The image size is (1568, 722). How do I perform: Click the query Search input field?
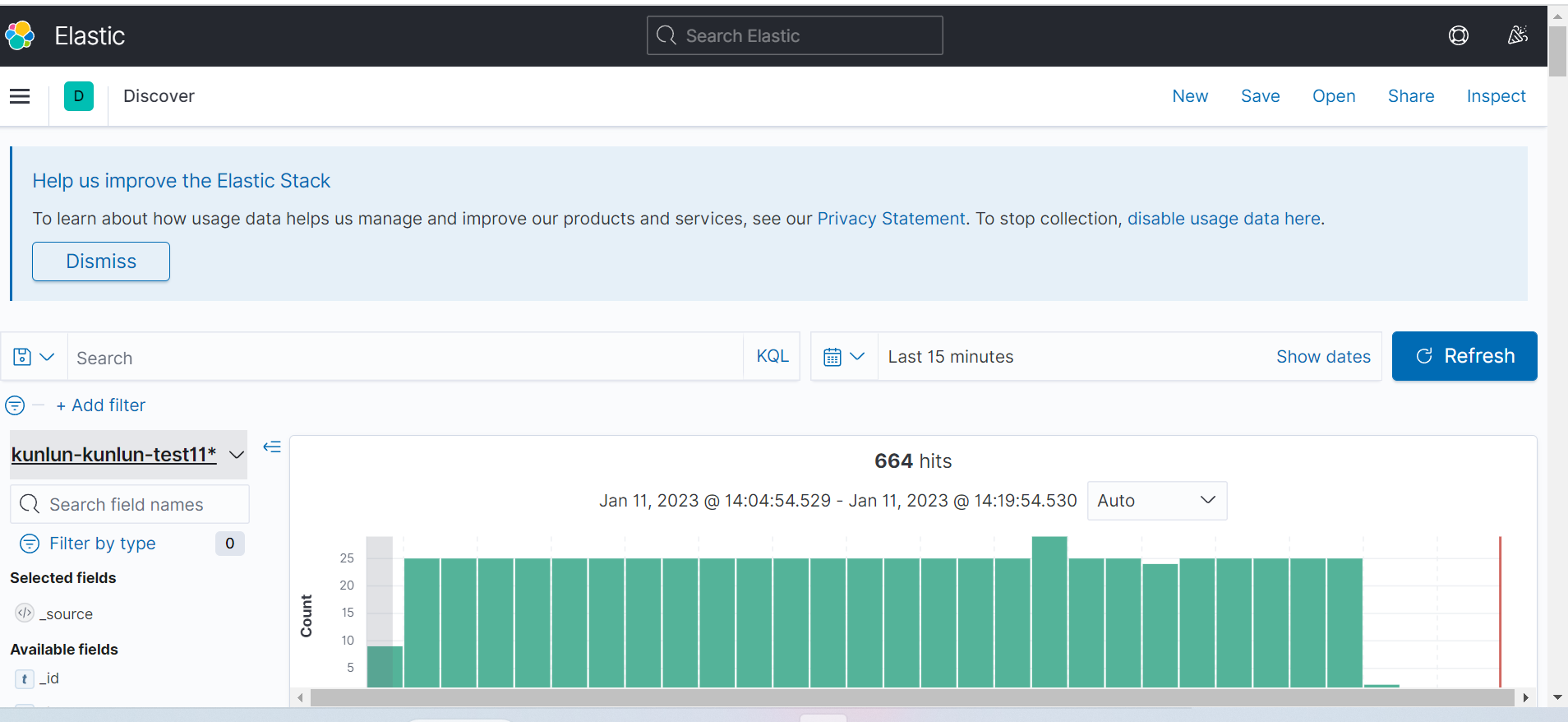click(x=406, y=357)
